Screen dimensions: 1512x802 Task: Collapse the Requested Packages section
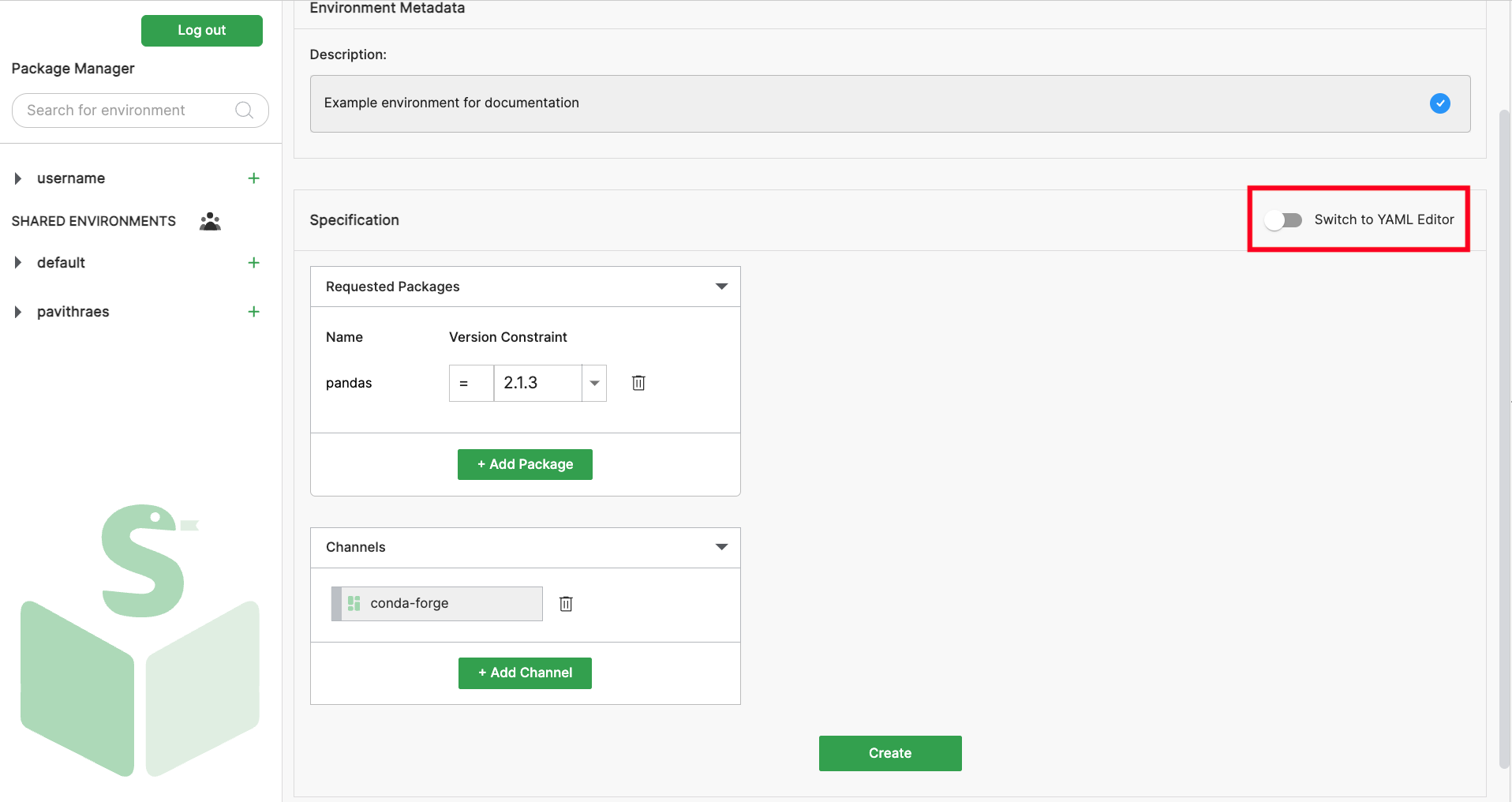pyautogui.click(x=721, y=287)
